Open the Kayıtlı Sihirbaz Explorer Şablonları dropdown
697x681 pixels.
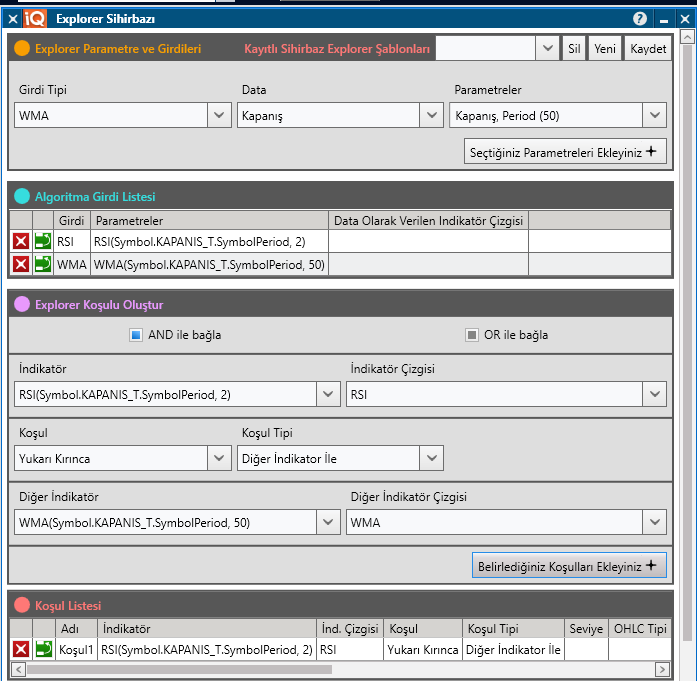pyautogui.click(x=547, y=49)
